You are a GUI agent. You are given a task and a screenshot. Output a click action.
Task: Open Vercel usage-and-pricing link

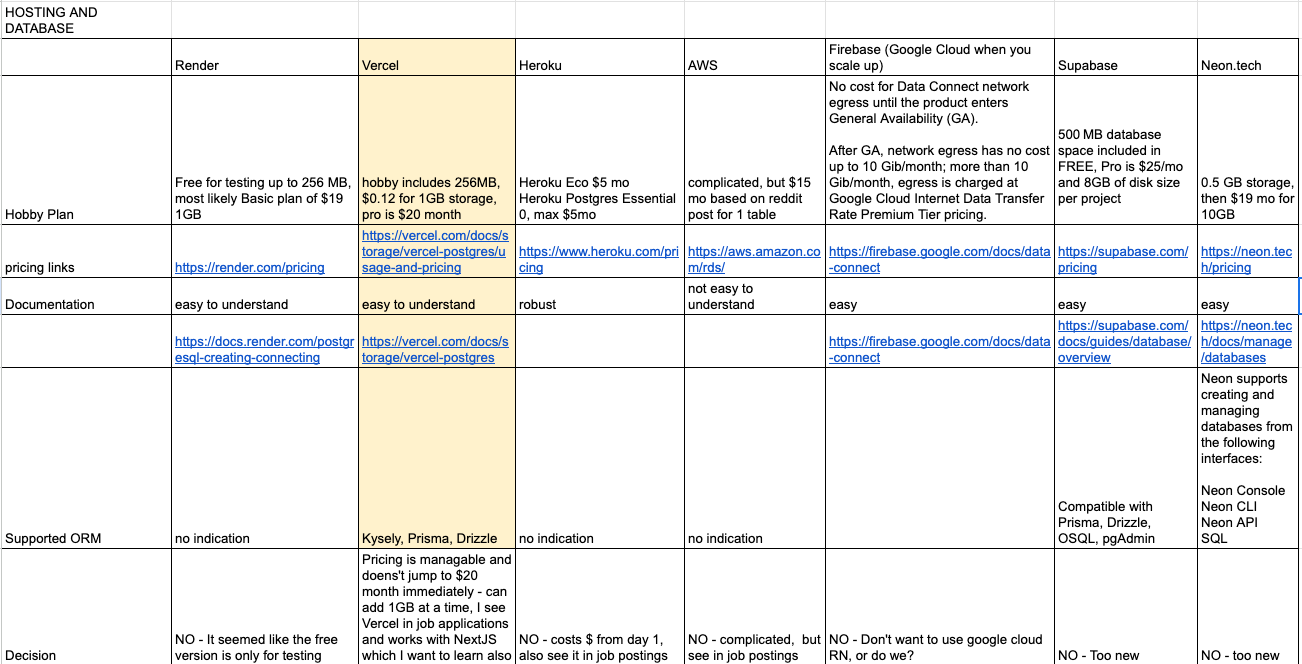point(436,251)
